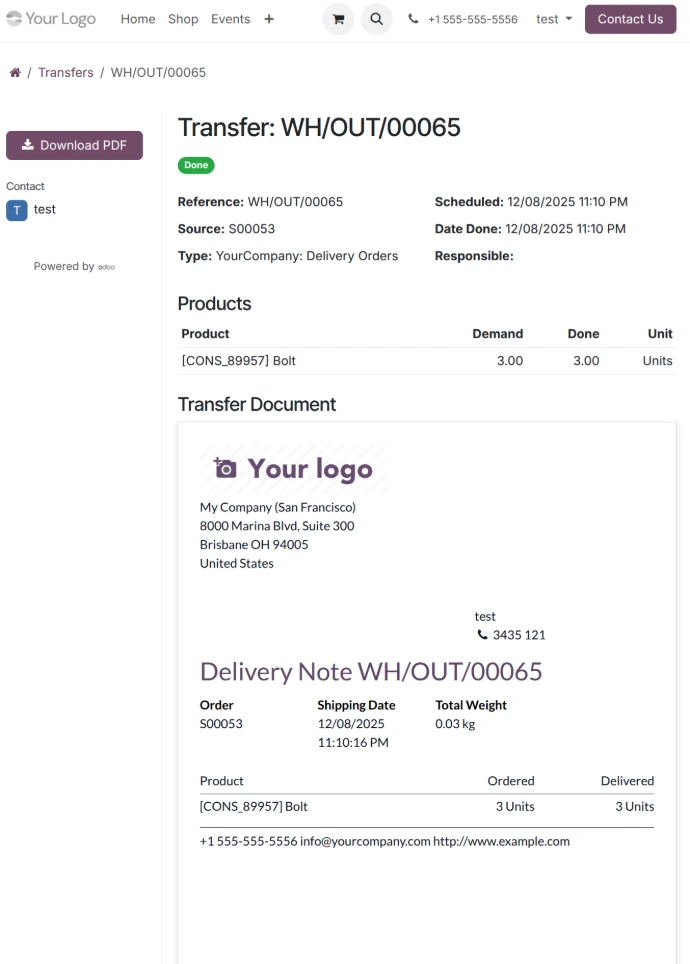Screen dimensions: 690x964
Task: Open the shopping cart icon
Action: coord(338,19)
